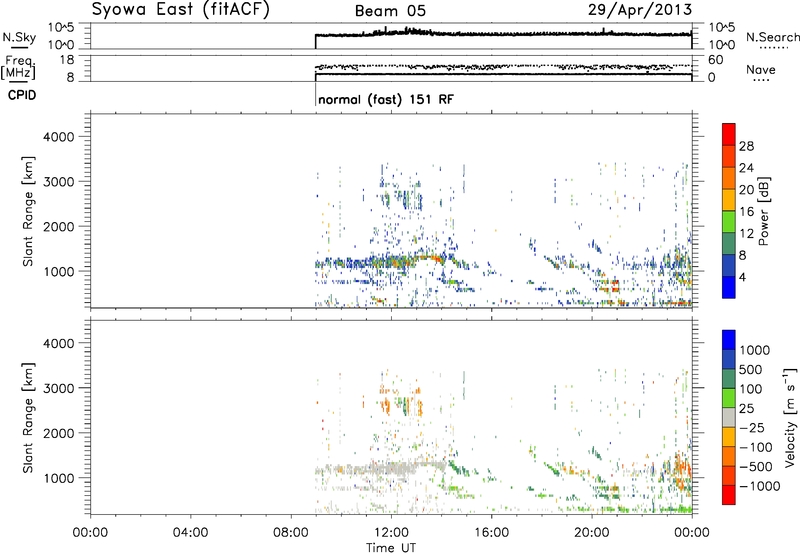Click the 'Power [dB]' colorbar label

[763, 211]
